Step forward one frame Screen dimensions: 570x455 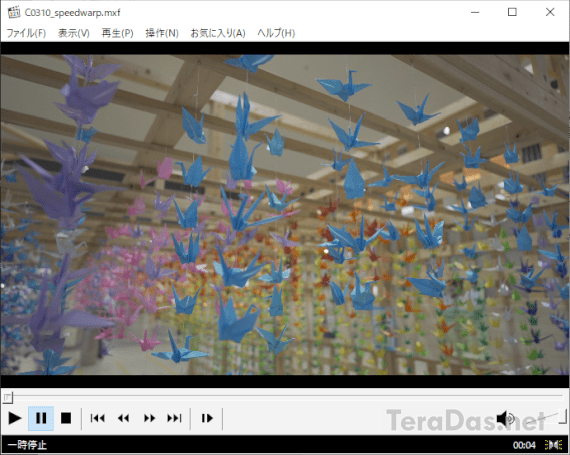tap(207, 418)
